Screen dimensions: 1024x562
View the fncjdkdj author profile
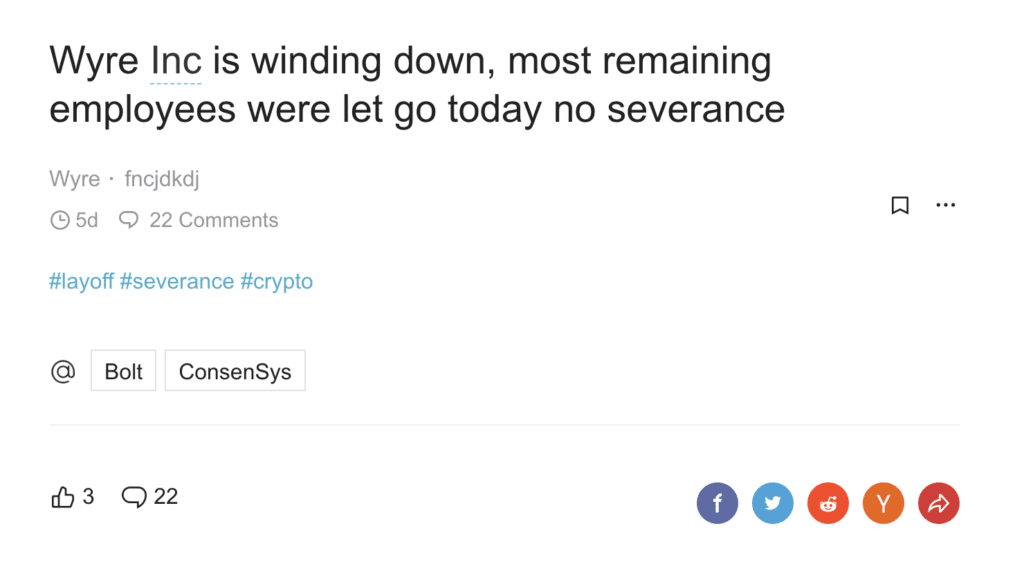(162, 178)
